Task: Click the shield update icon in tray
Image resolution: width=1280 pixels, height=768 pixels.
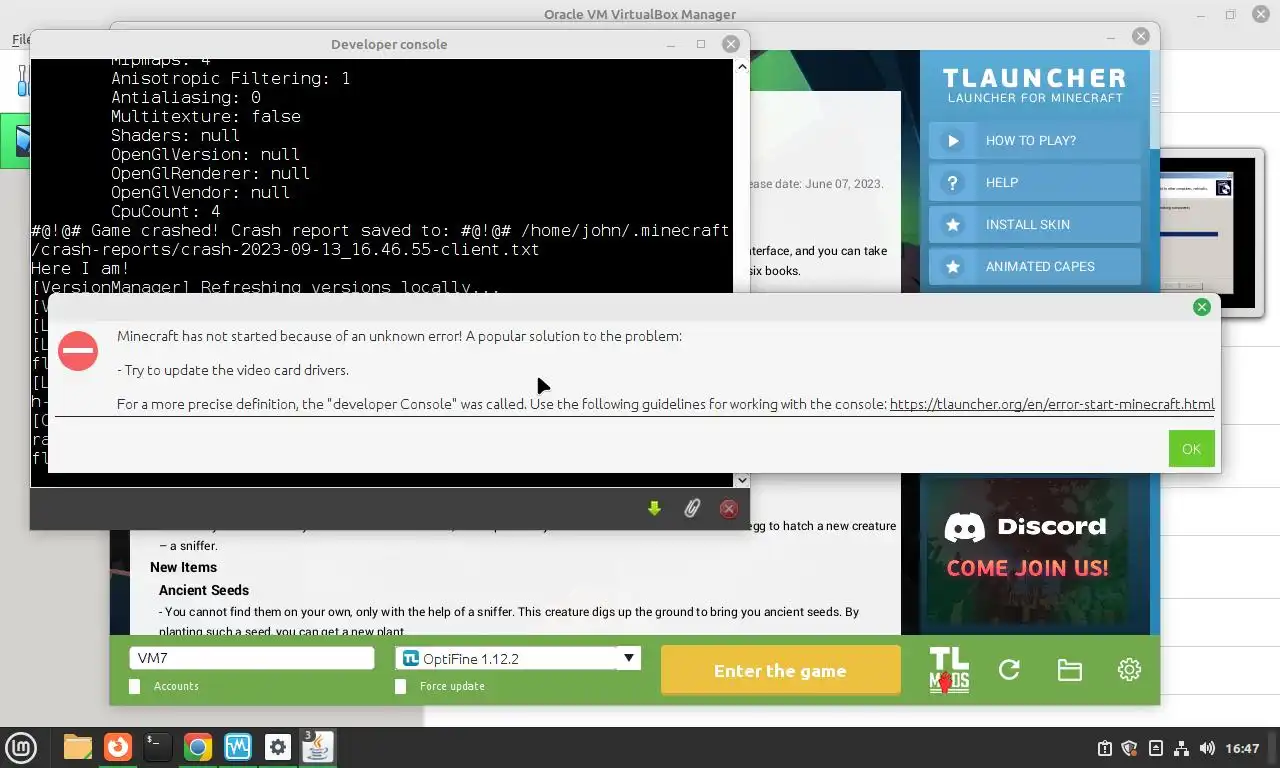Action: (x=1129, y=748)
